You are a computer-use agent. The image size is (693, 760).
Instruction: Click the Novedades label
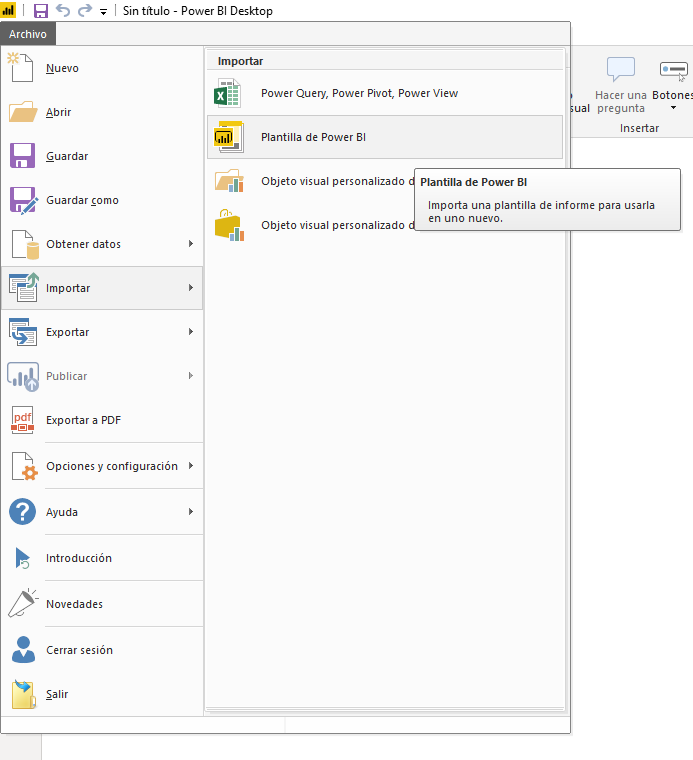(x=75, y=604)
